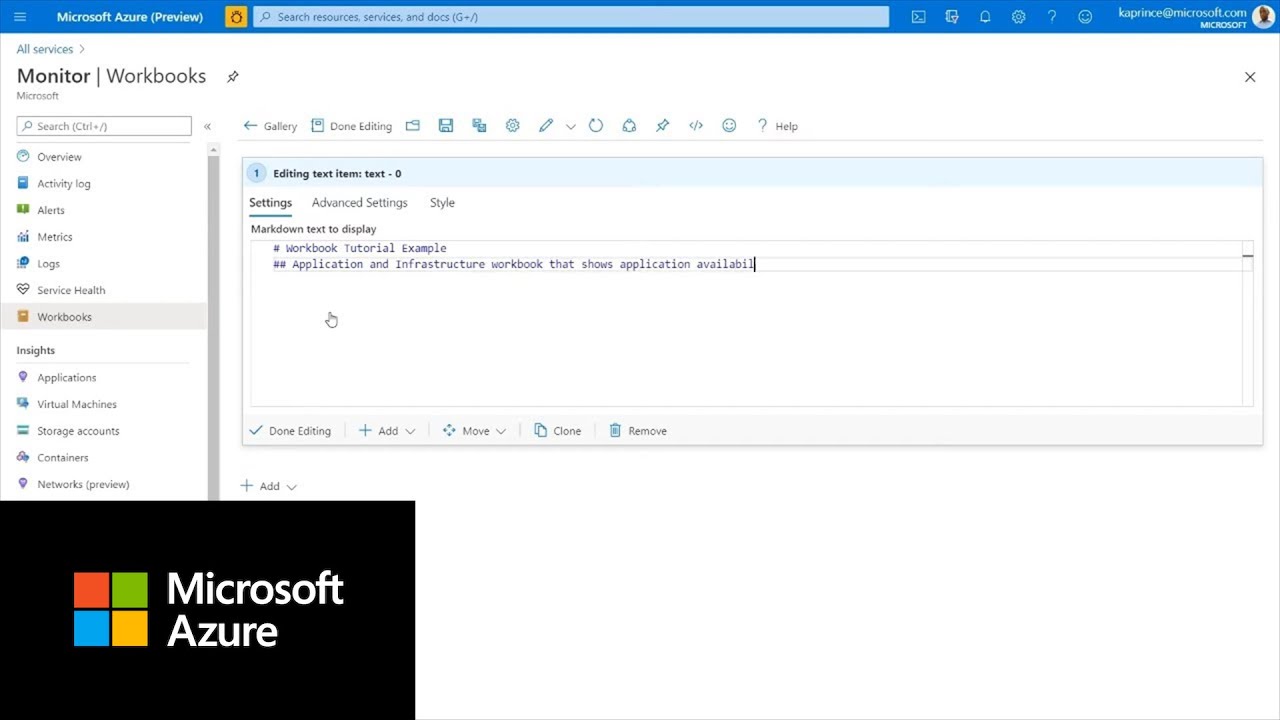Expand the dropdown chevron beside the pencil
Image resolution: width=1280 pixels, height=720 pixels.
pos(571,126)
